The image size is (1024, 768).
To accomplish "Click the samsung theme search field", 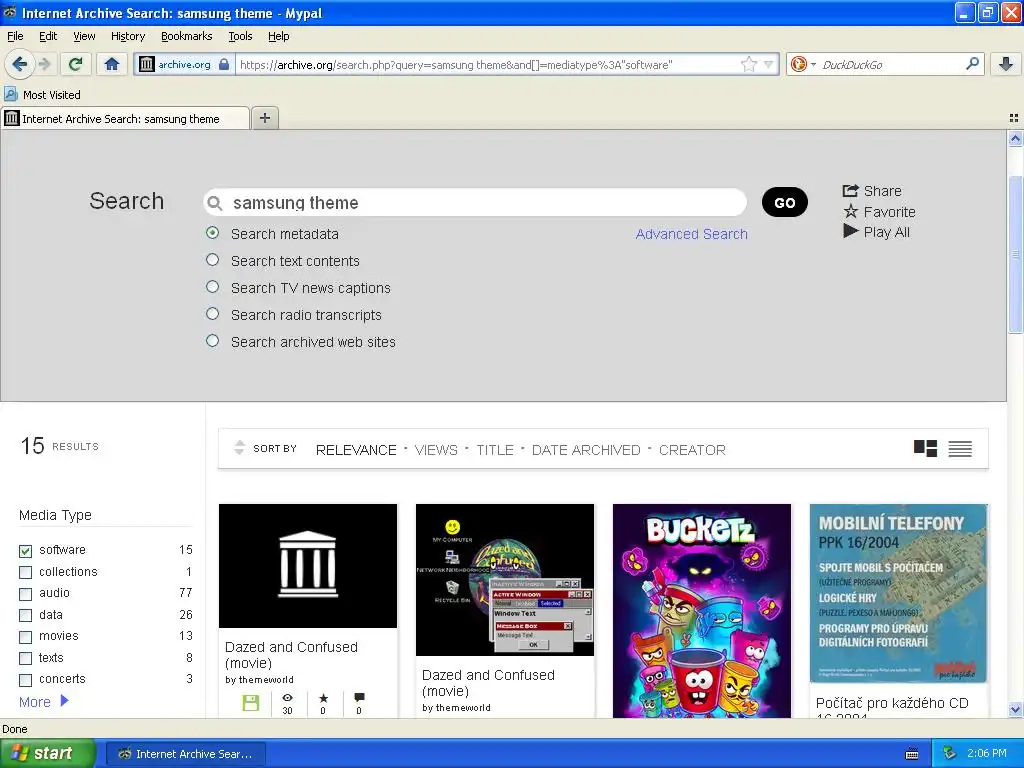I will [x=475, y=202].
